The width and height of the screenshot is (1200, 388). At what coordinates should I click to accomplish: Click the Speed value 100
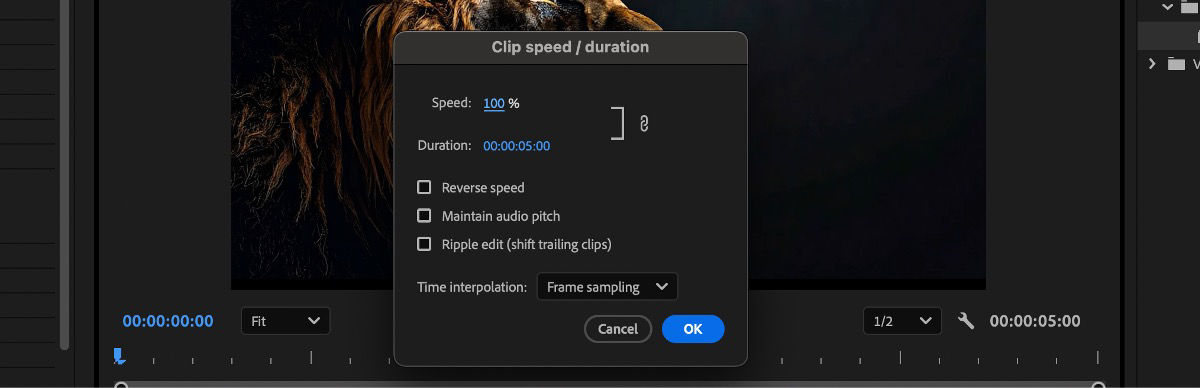[494, 103]
